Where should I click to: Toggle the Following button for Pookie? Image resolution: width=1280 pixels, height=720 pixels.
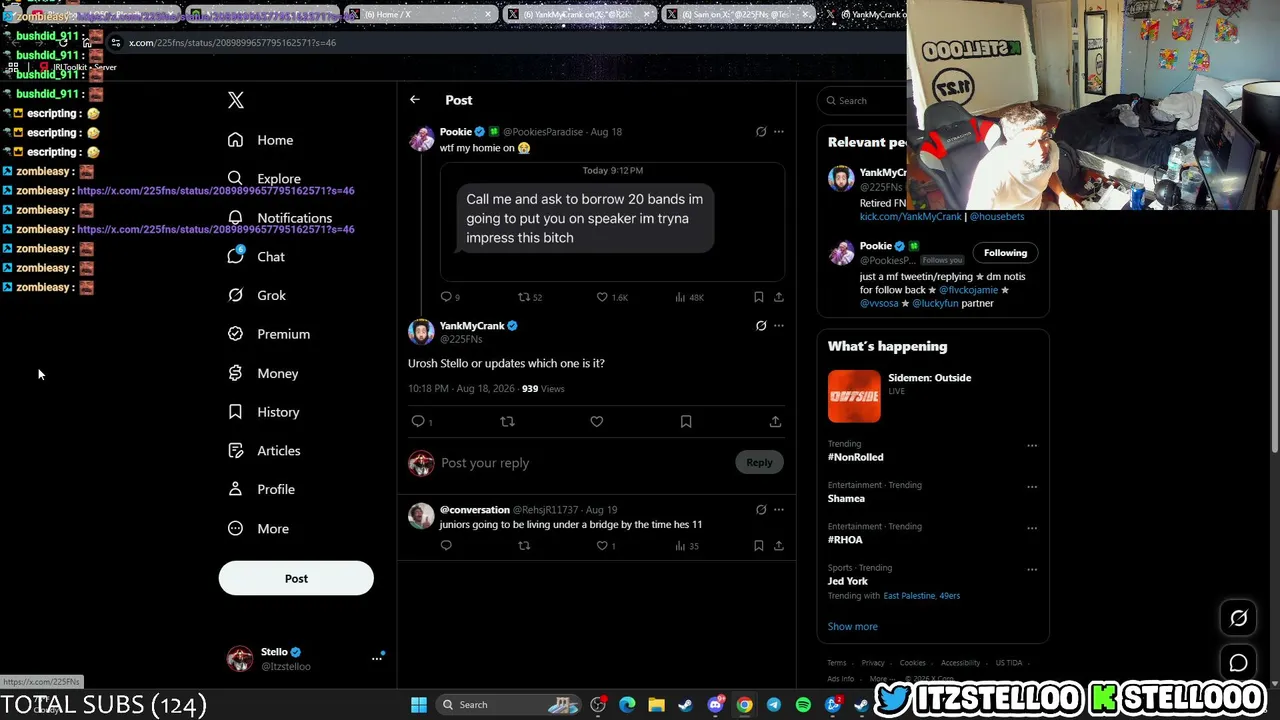coord(1005,253)
